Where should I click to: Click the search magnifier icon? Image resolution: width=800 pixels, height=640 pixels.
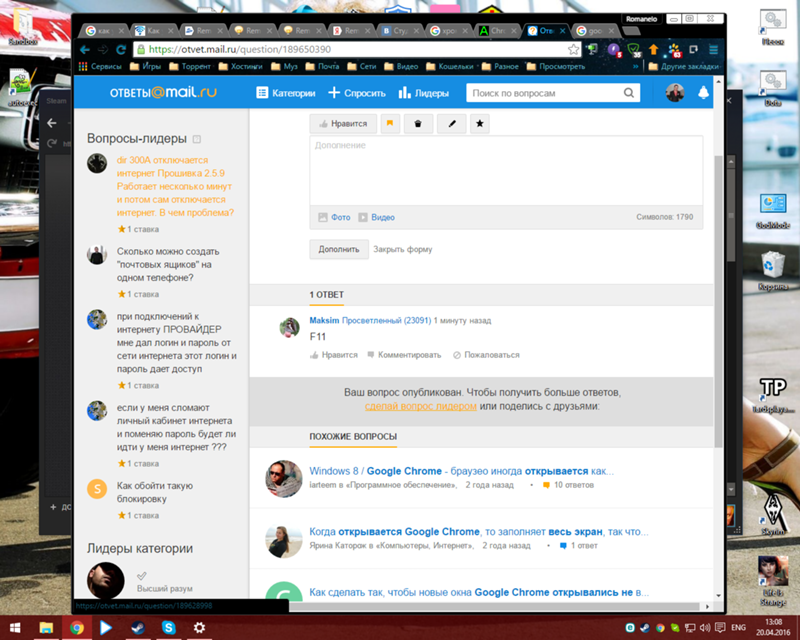click(x=629, y=93)
